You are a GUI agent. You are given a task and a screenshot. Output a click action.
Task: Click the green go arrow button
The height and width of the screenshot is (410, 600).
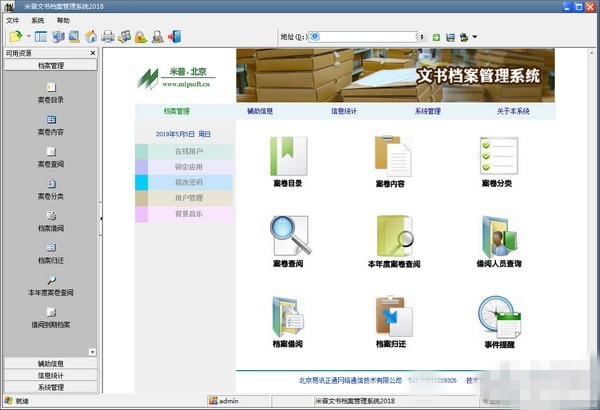point(436,37)
